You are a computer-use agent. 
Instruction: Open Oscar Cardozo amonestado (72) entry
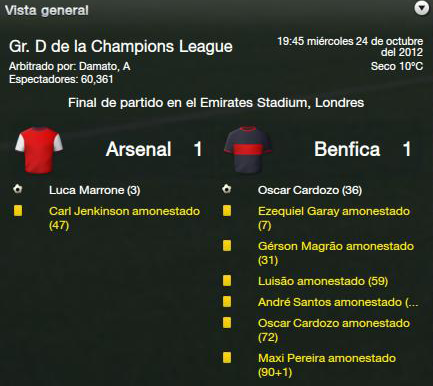334,330
